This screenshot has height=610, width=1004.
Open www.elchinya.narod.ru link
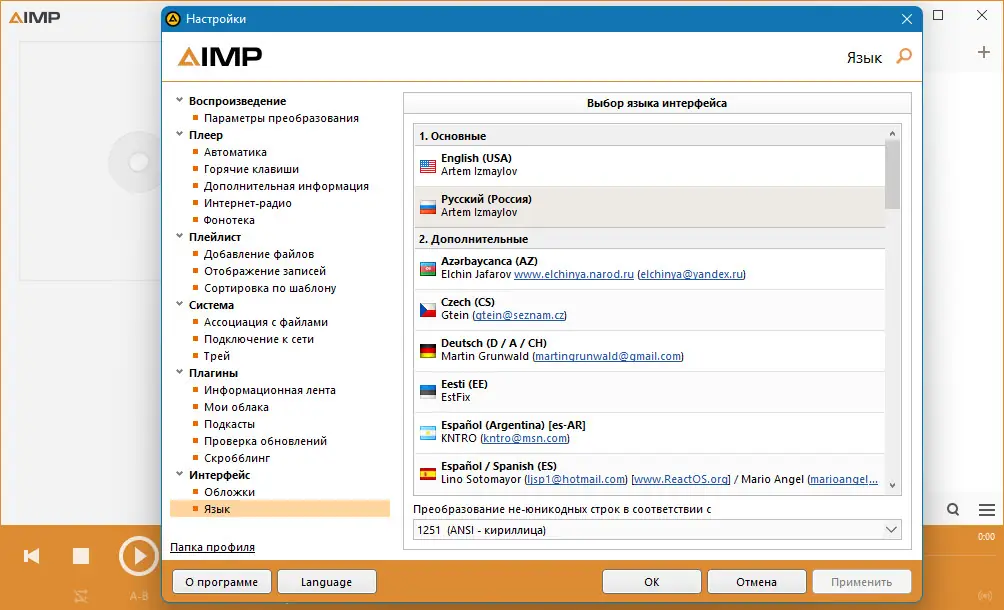click(x=574, y=274)
